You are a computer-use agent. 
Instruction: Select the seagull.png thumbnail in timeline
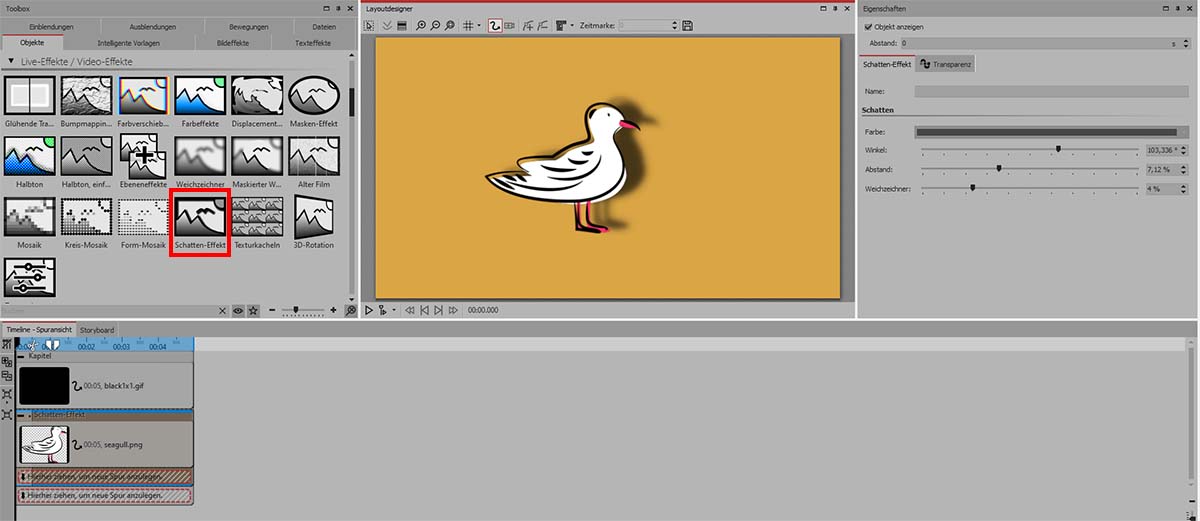pos(44,445)
